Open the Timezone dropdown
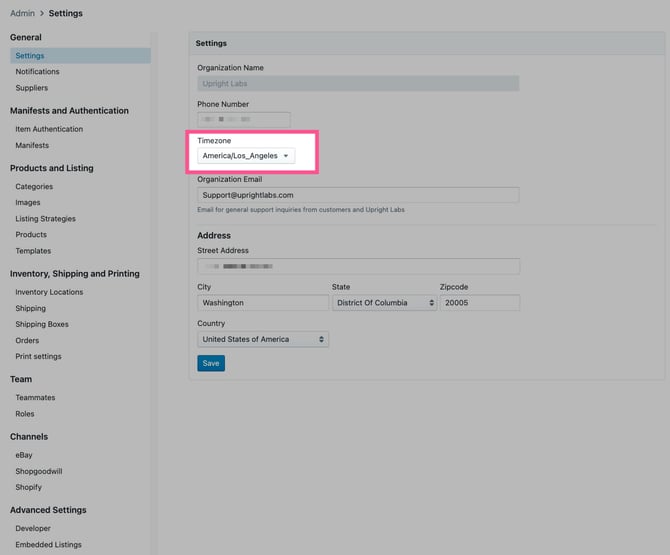Image resolution: width=670 pixels, height=555 pixels. coord(246,156)
